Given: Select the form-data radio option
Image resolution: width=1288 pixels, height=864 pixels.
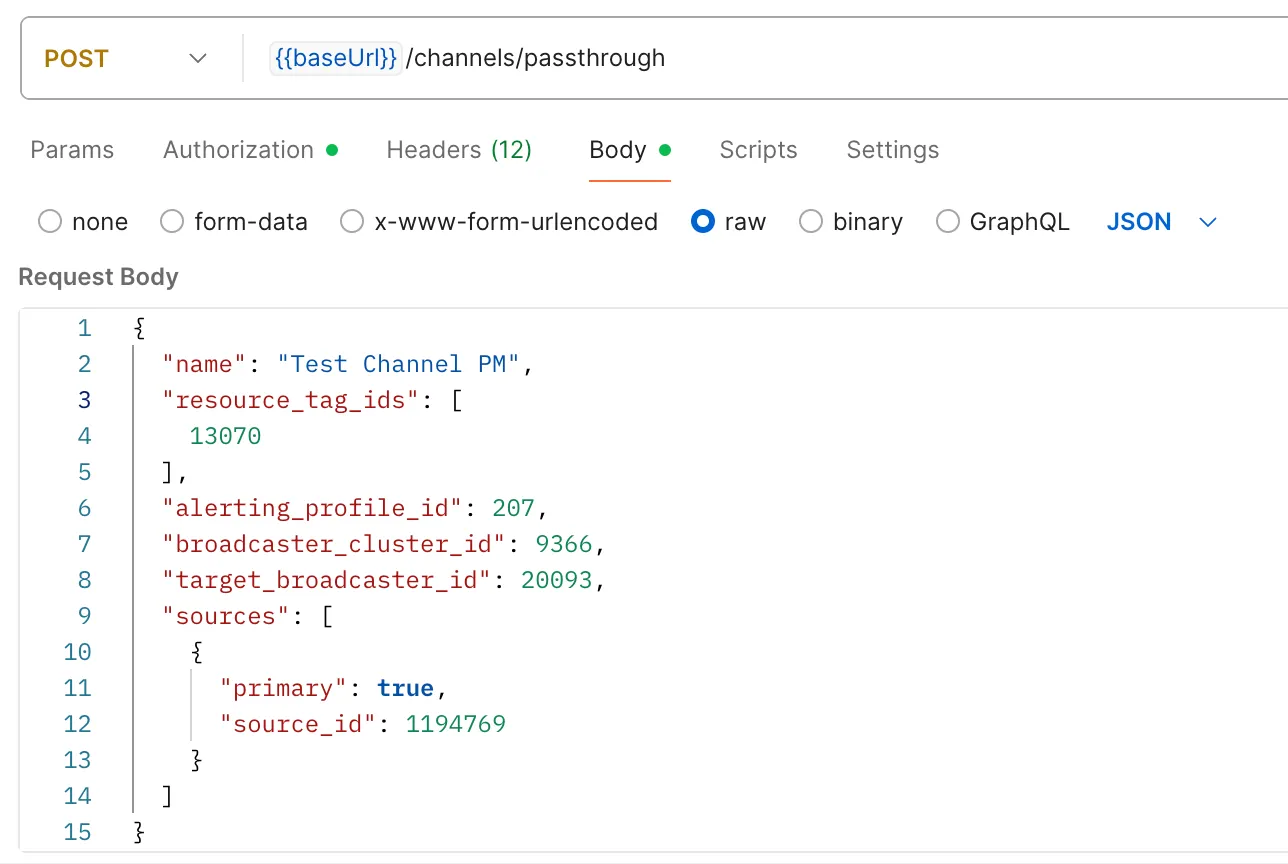Looking at the screenshot, I should [172, 221].
